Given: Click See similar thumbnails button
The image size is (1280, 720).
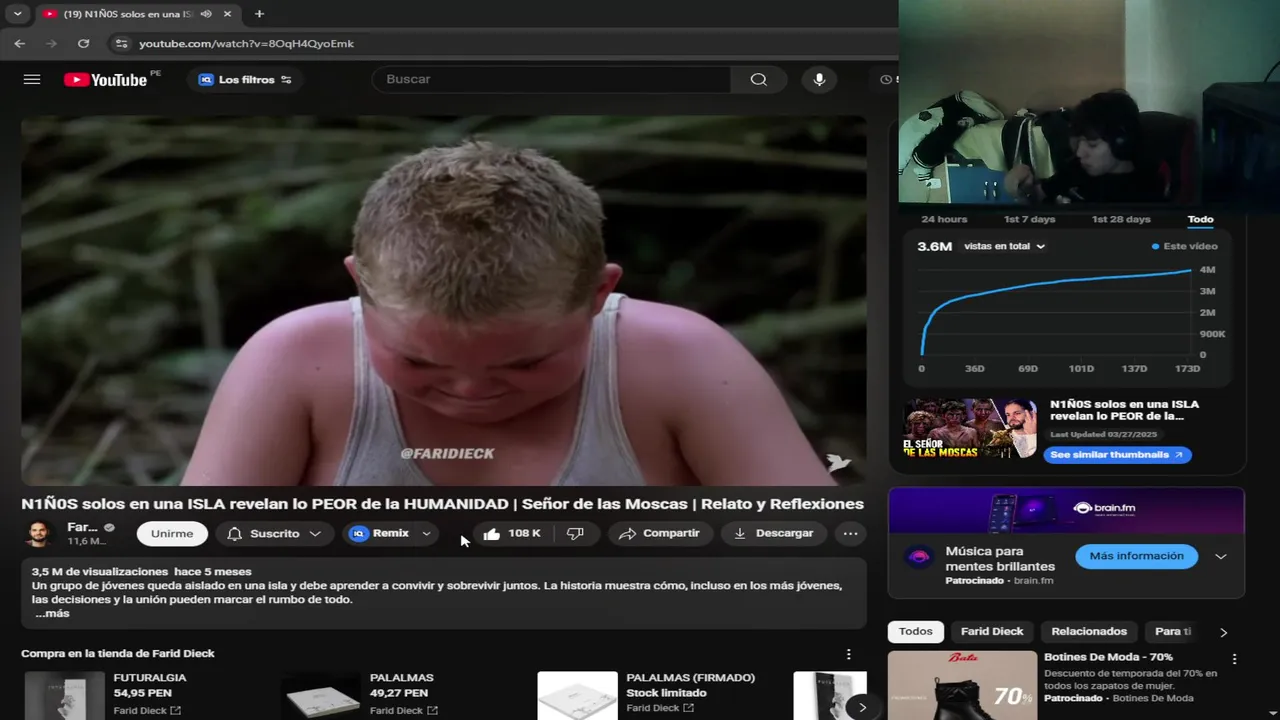Looking at the screenshot, I should pos(1117,455).
